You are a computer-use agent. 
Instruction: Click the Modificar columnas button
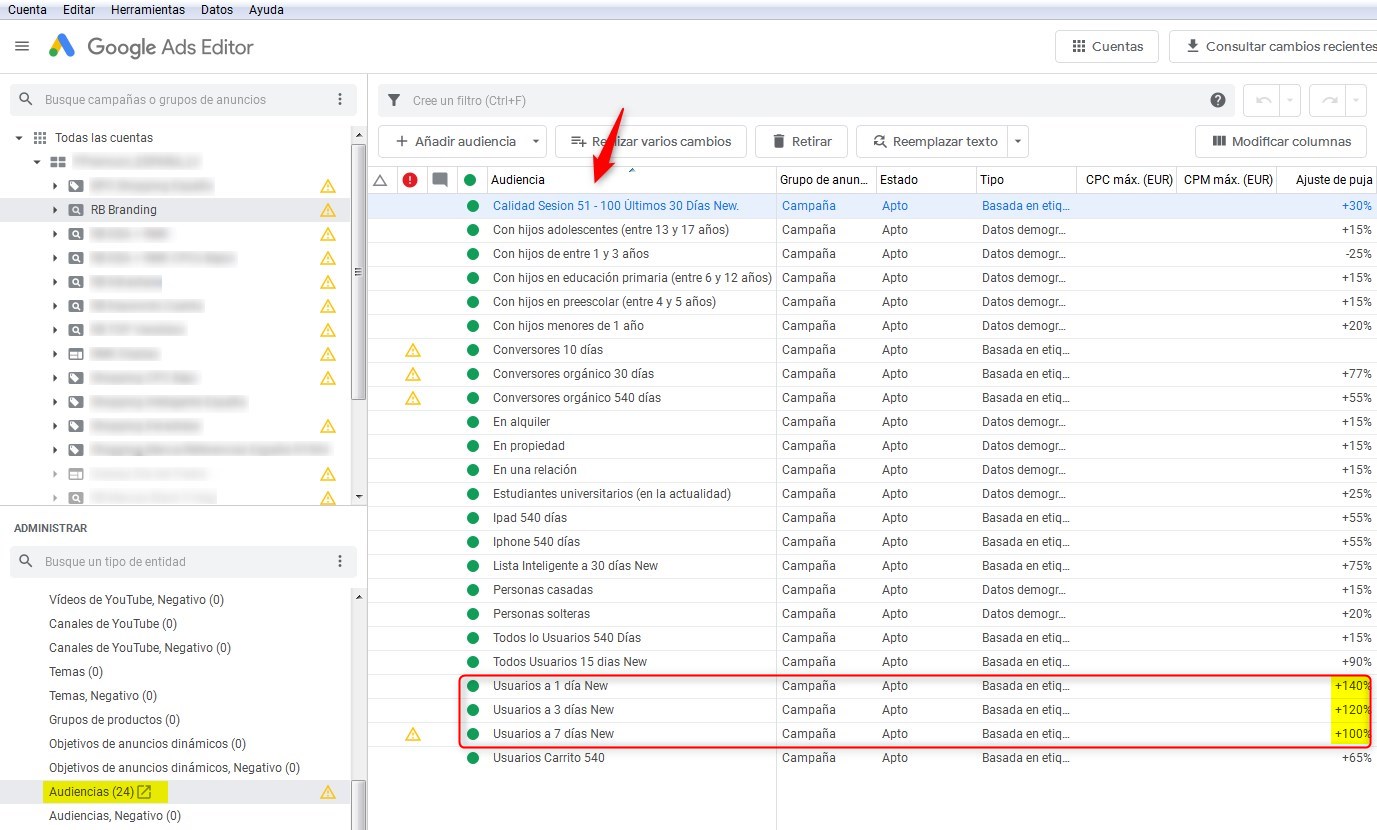click(x=1281, y=142)
